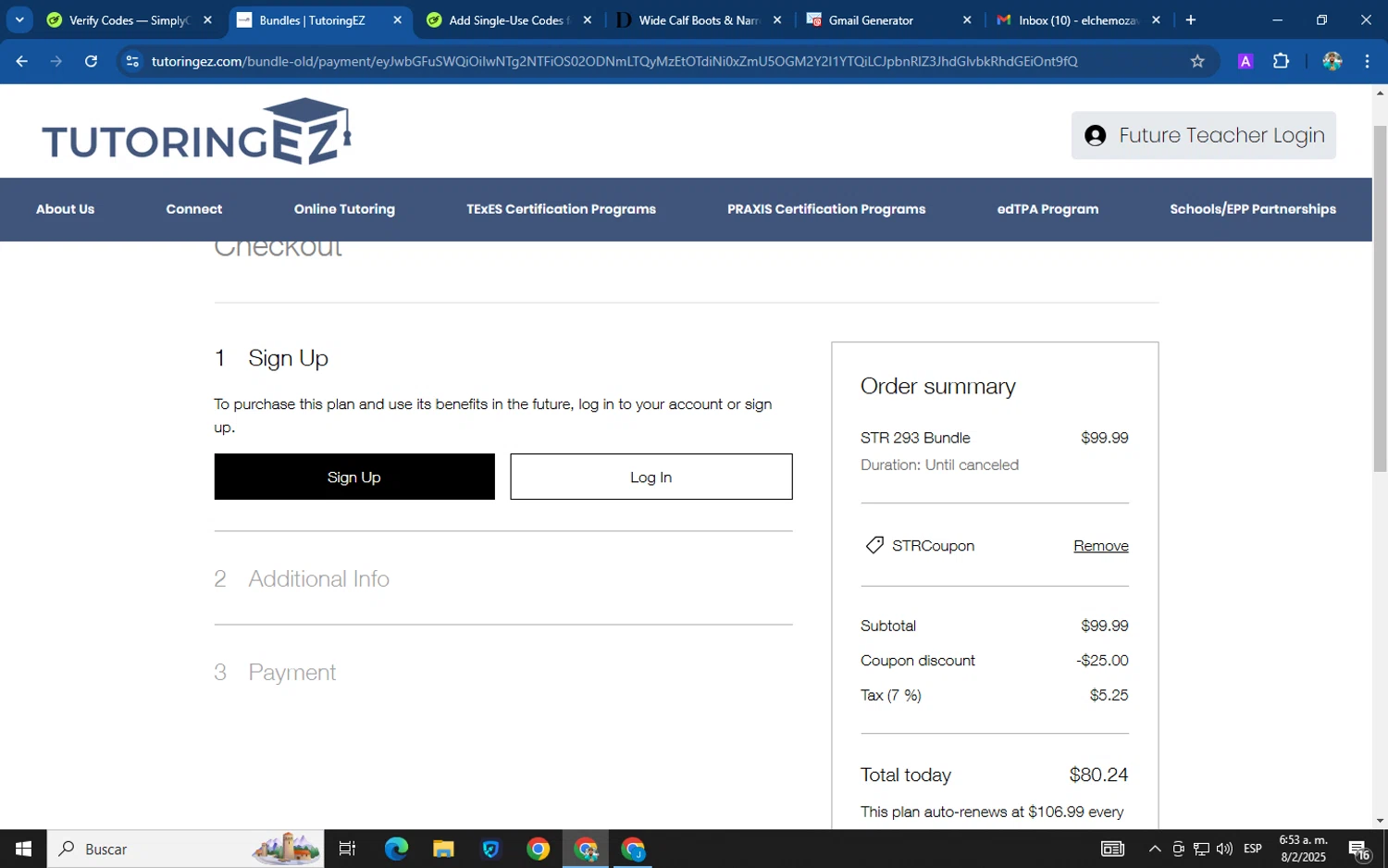This screenshot has width=1388, height=868.
Task: Open the purple A extension icon
Action: pos(1245,61)
